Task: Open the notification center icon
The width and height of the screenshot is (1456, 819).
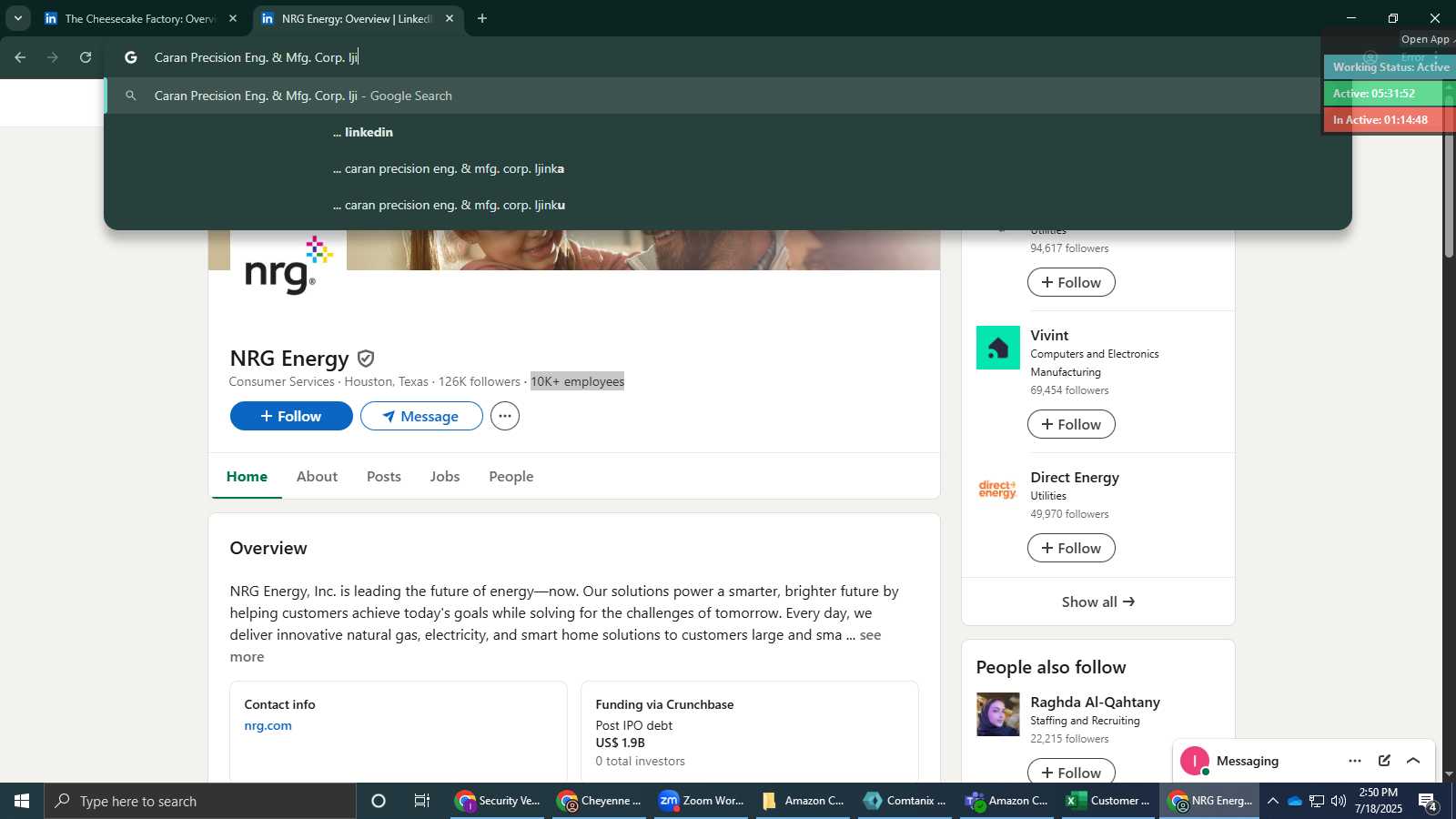Action: point(1428,802)
